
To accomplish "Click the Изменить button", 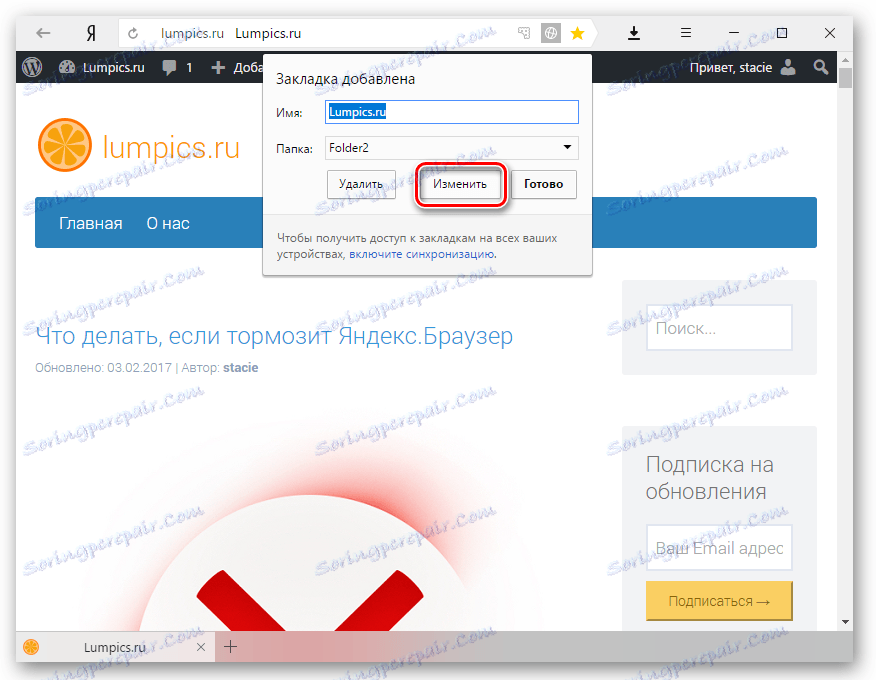I will (460, 184).
